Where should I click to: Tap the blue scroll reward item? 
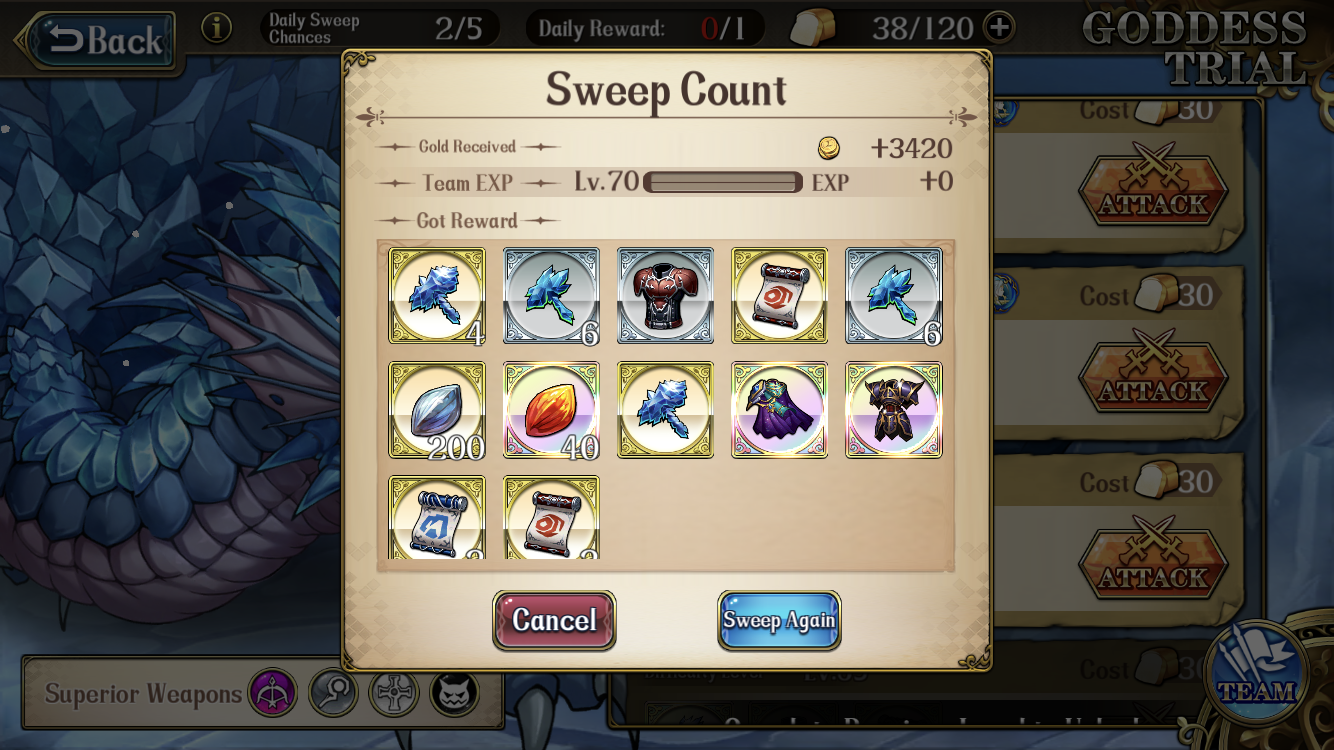pos(437,517)
